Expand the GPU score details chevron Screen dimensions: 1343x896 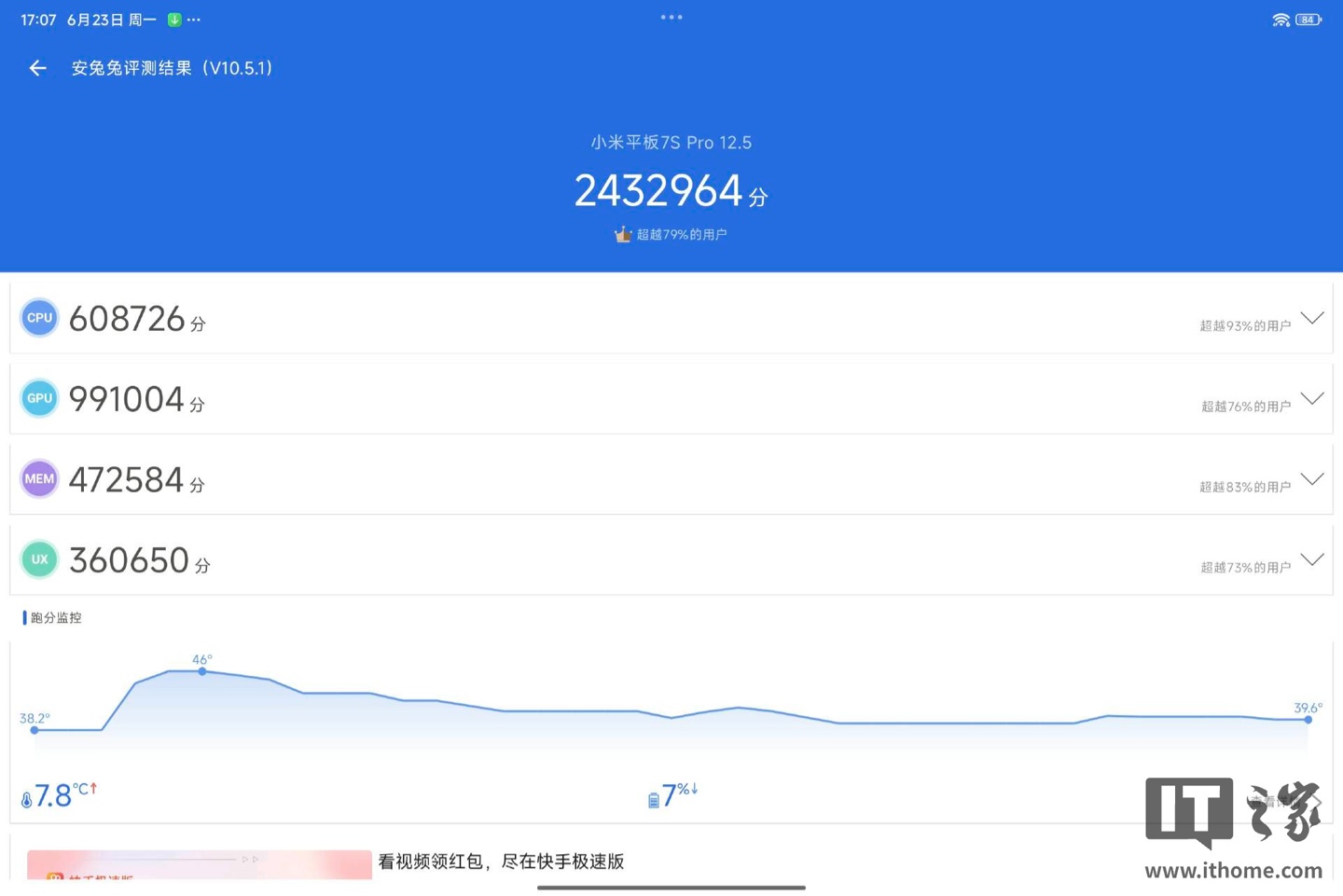tap(1312, 398)
